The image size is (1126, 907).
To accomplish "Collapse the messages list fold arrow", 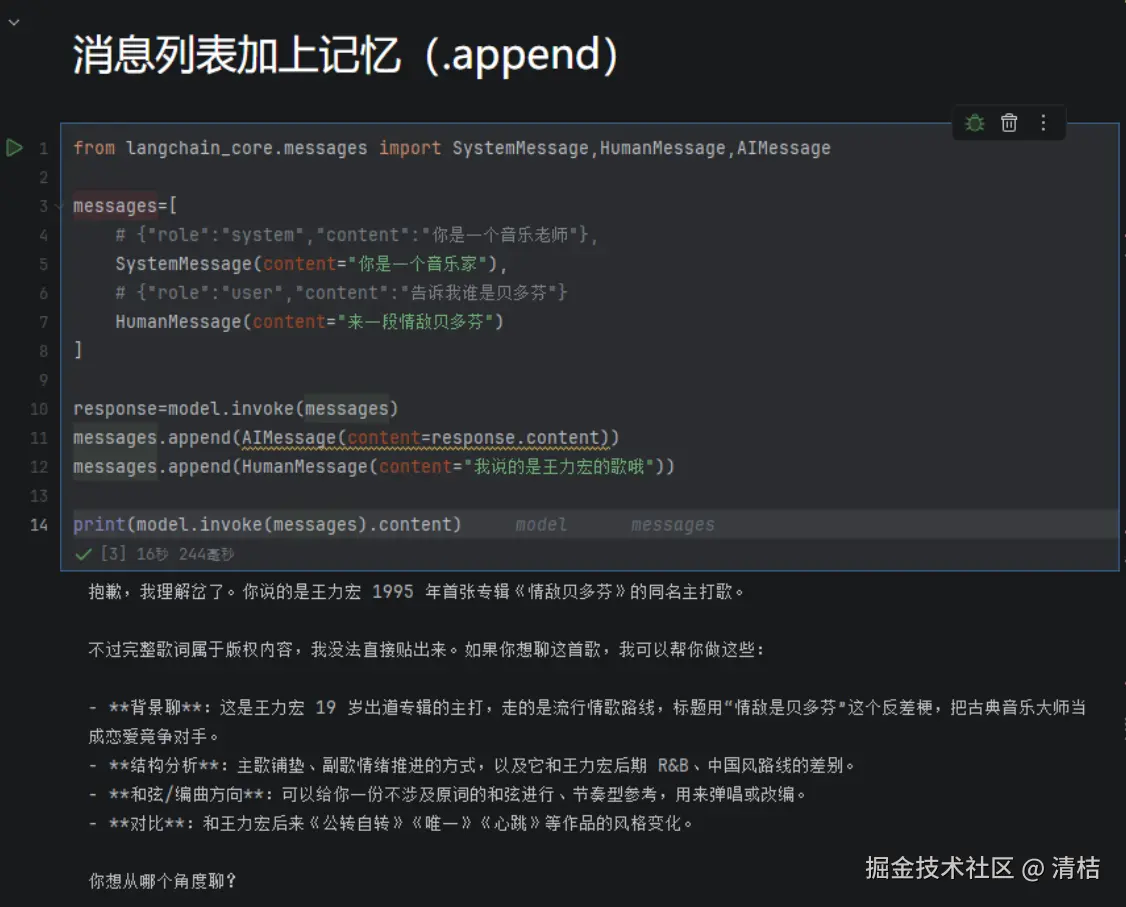I will [60, 206].
